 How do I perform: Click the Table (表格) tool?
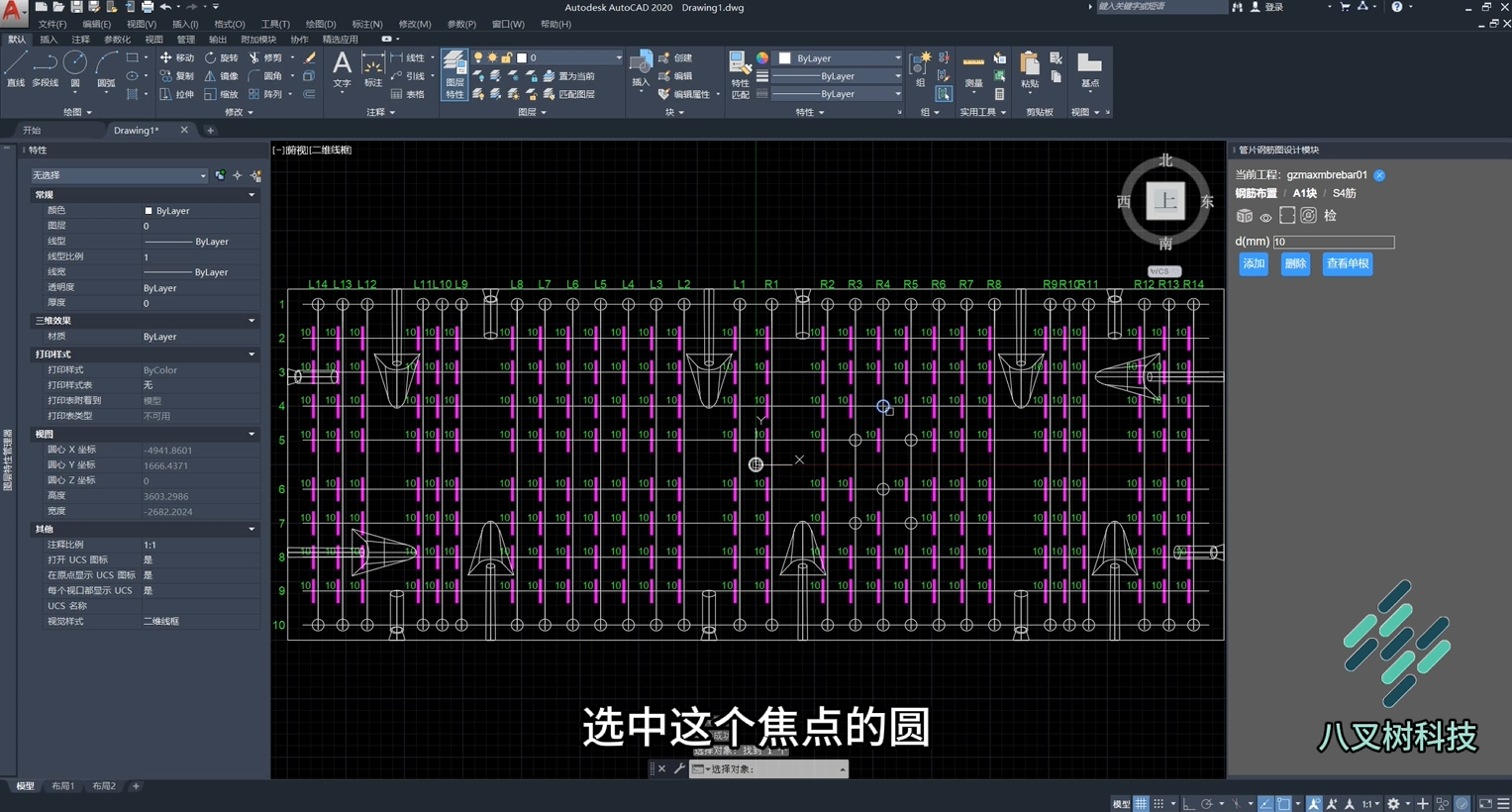407,94
